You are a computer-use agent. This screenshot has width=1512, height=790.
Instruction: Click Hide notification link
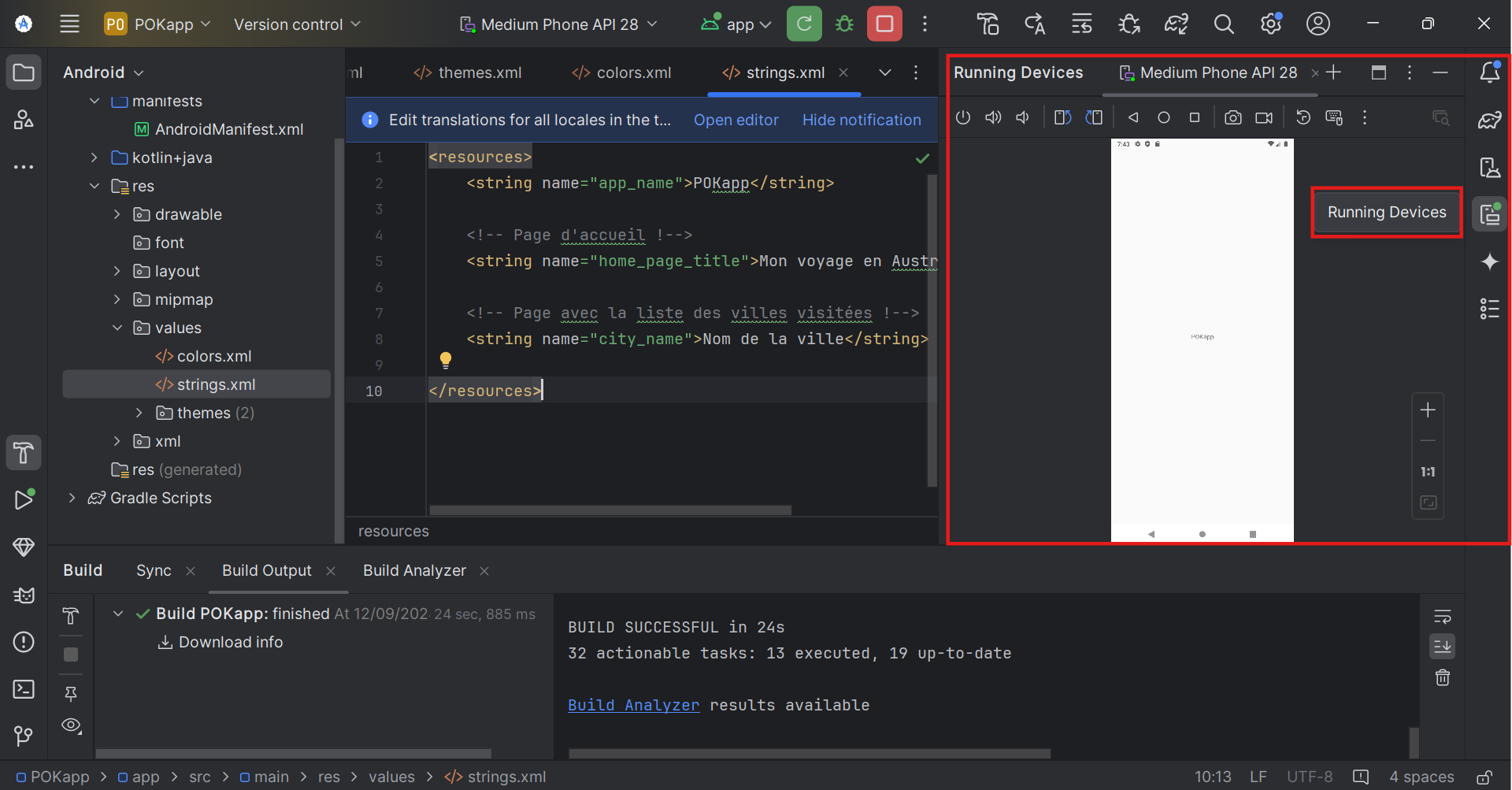(862, 120)
